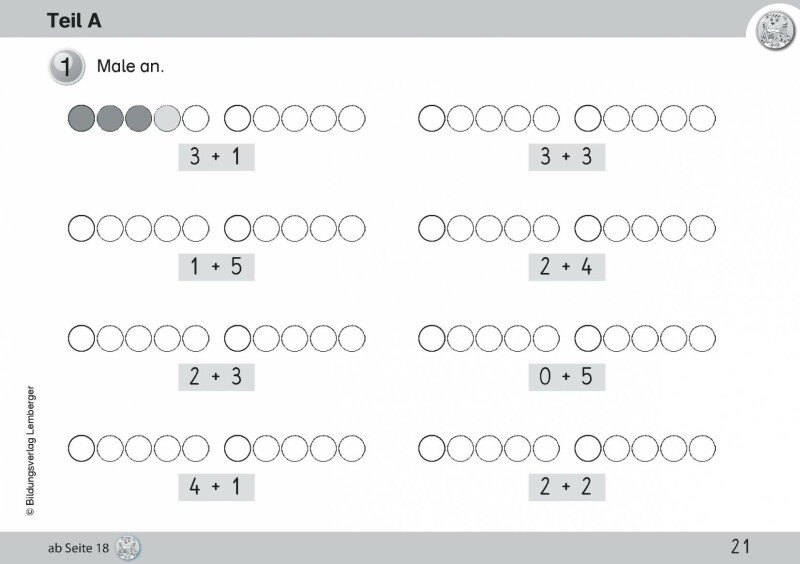Click the '0 + 5' equation box
The height and width of the screenshot is (564, 800).
[567, 376]
